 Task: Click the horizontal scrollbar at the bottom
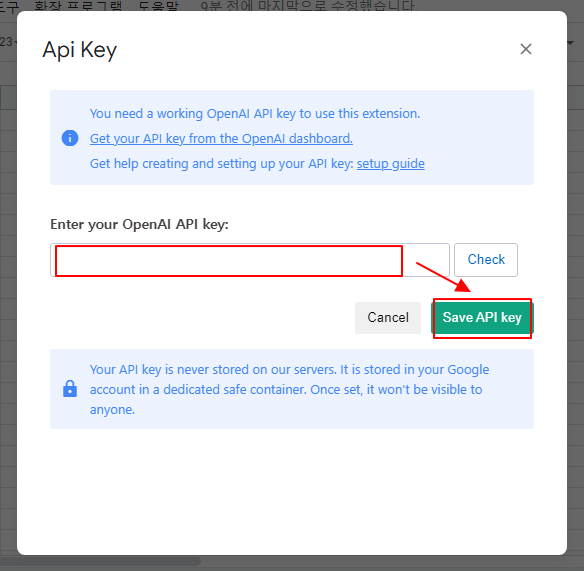click(101, 561)
